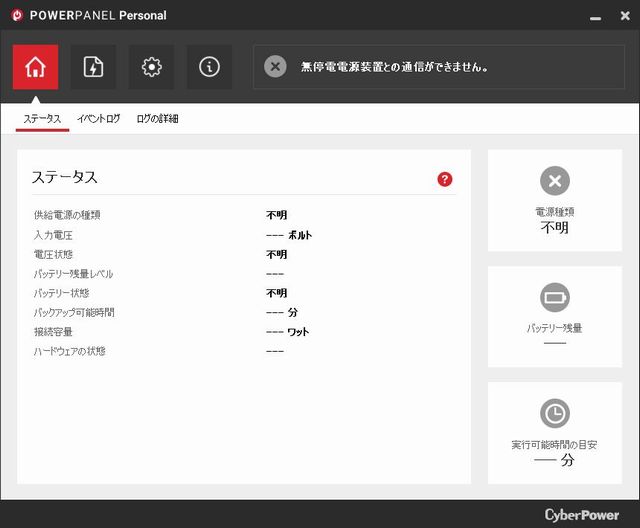The image size is (640, 528).
Task: Open the information about section
Action: (x=209, y=67)
